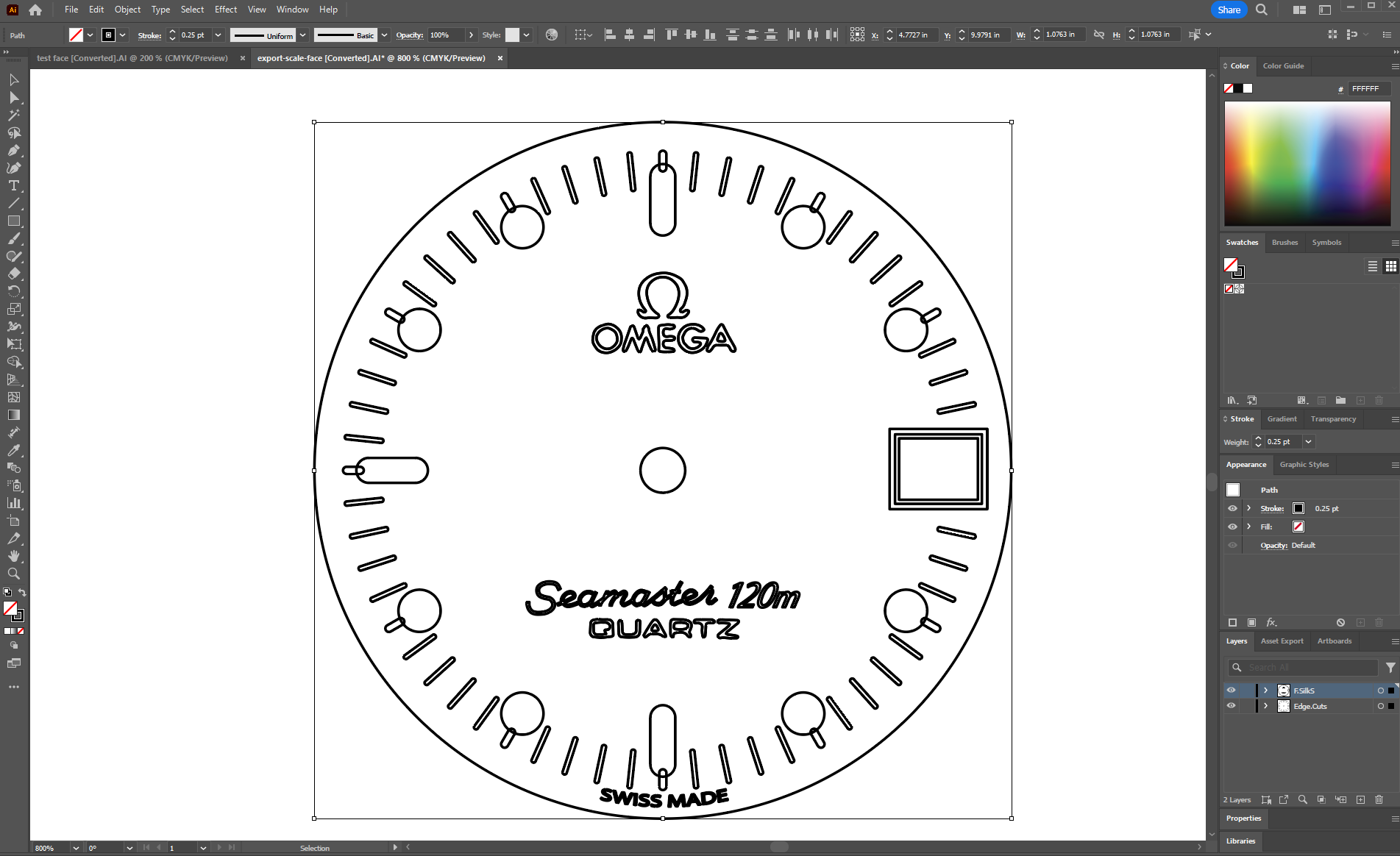This screenshot has height=856, width=1400.
Task: Choose the Lasso tool
Action: point(14,132)
